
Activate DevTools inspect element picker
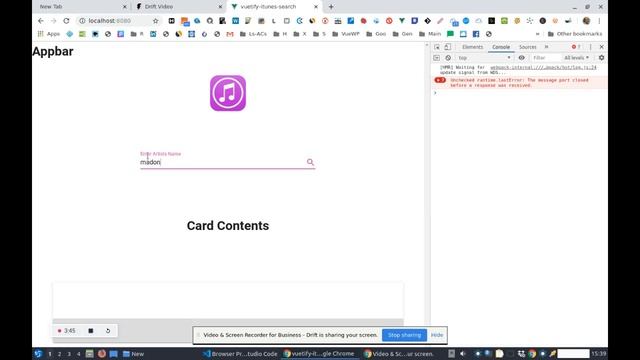(437, 47)
